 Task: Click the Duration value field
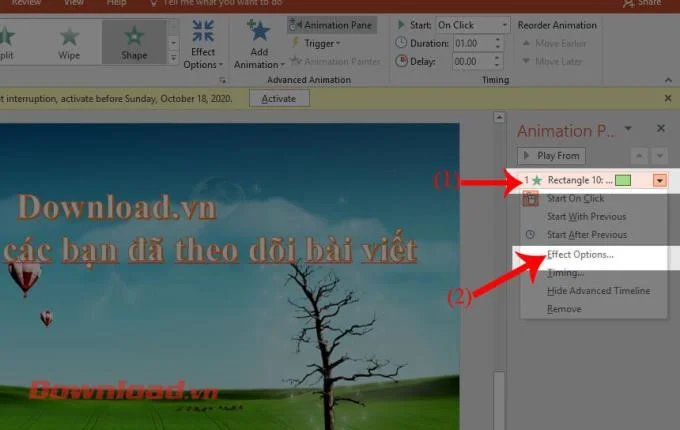(472, 43)
